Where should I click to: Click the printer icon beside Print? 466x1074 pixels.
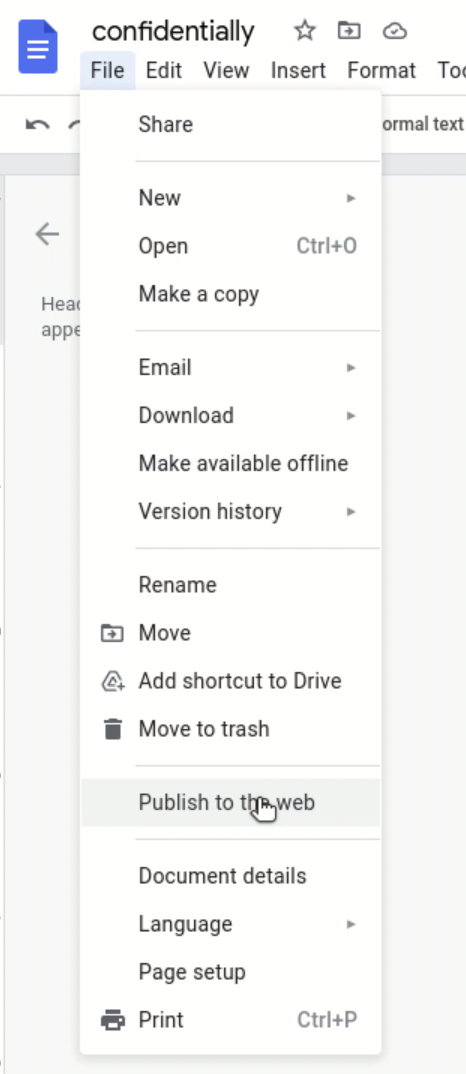[113, 1021]
